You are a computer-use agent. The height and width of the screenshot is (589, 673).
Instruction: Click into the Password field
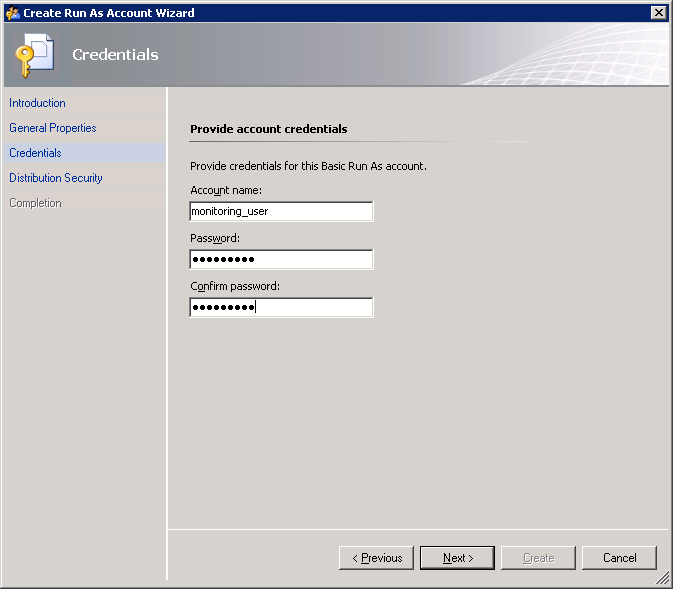281,259
